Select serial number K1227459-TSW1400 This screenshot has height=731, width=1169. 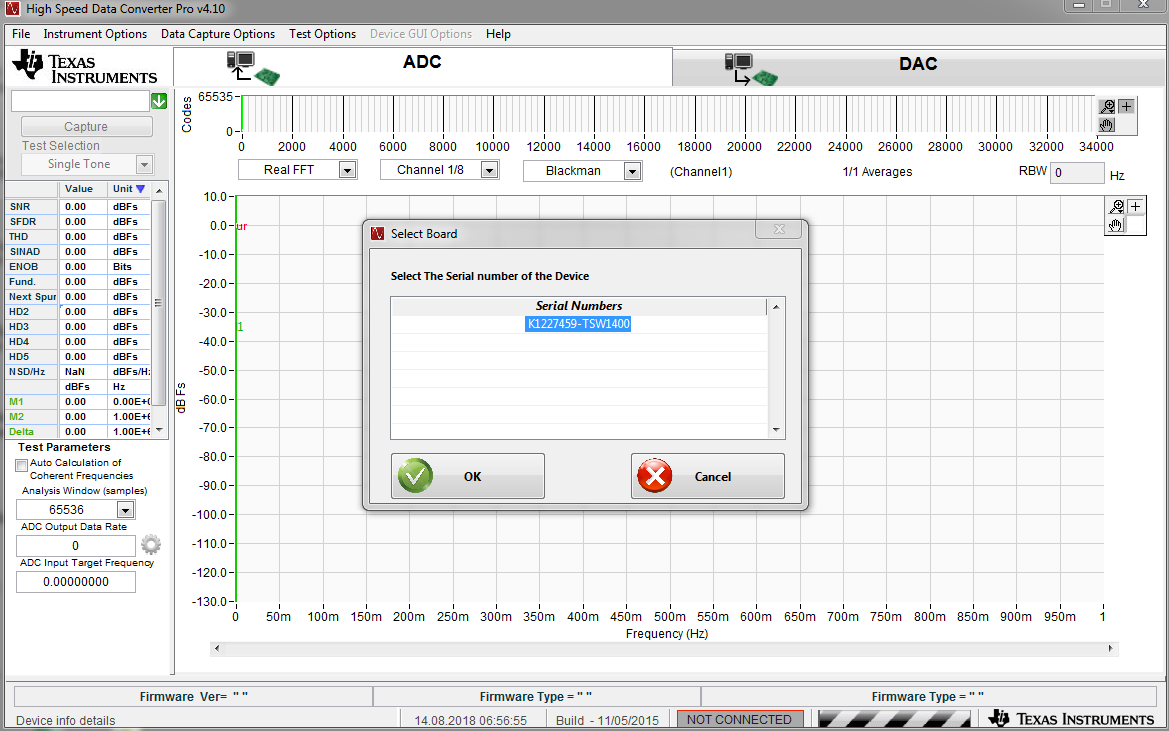579,324
